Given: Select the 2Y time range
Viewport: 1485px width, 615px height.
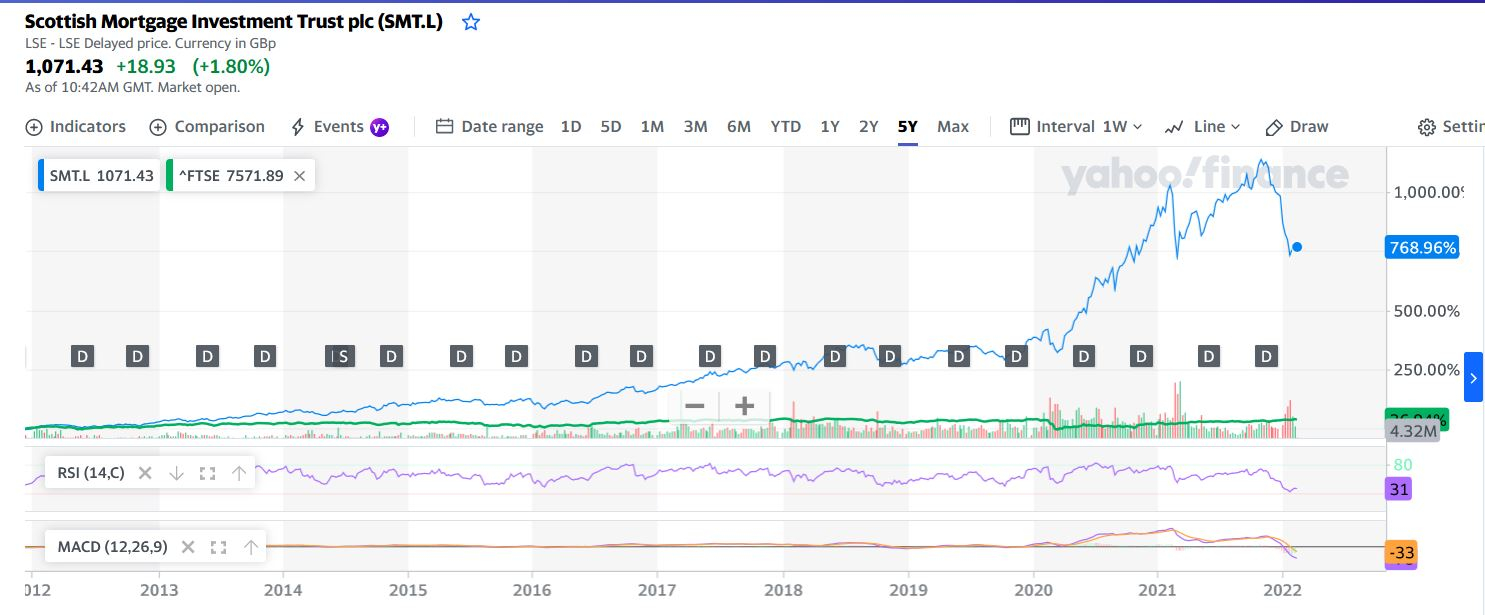Looking at the screenshot, I should [869, 127].
